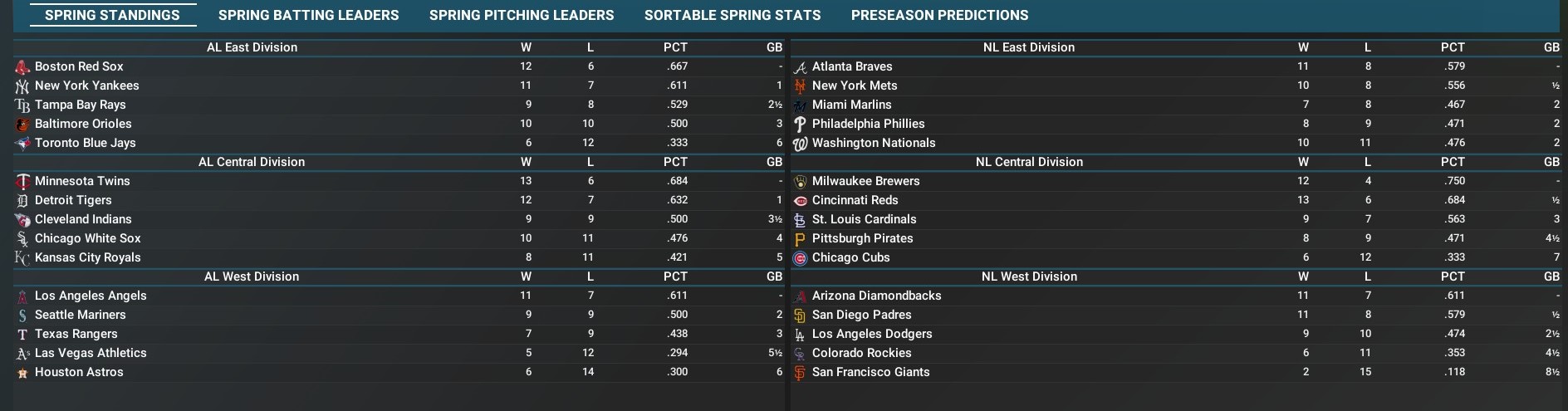Open the Detroit Tigers team link

(x=73, y=200)
